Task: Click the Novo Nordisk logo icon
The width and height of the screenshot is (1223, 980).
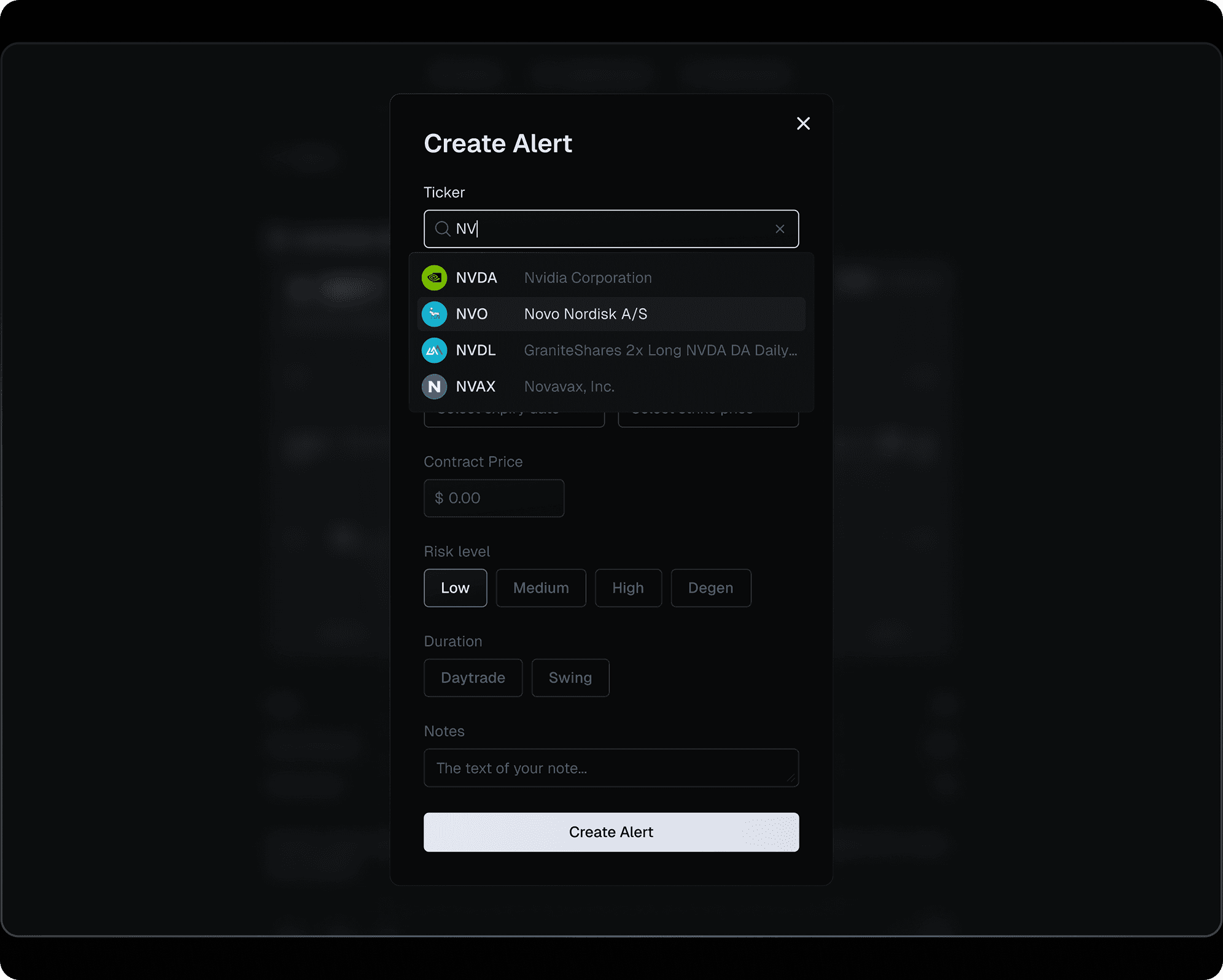Action: [x=434, y=314]
